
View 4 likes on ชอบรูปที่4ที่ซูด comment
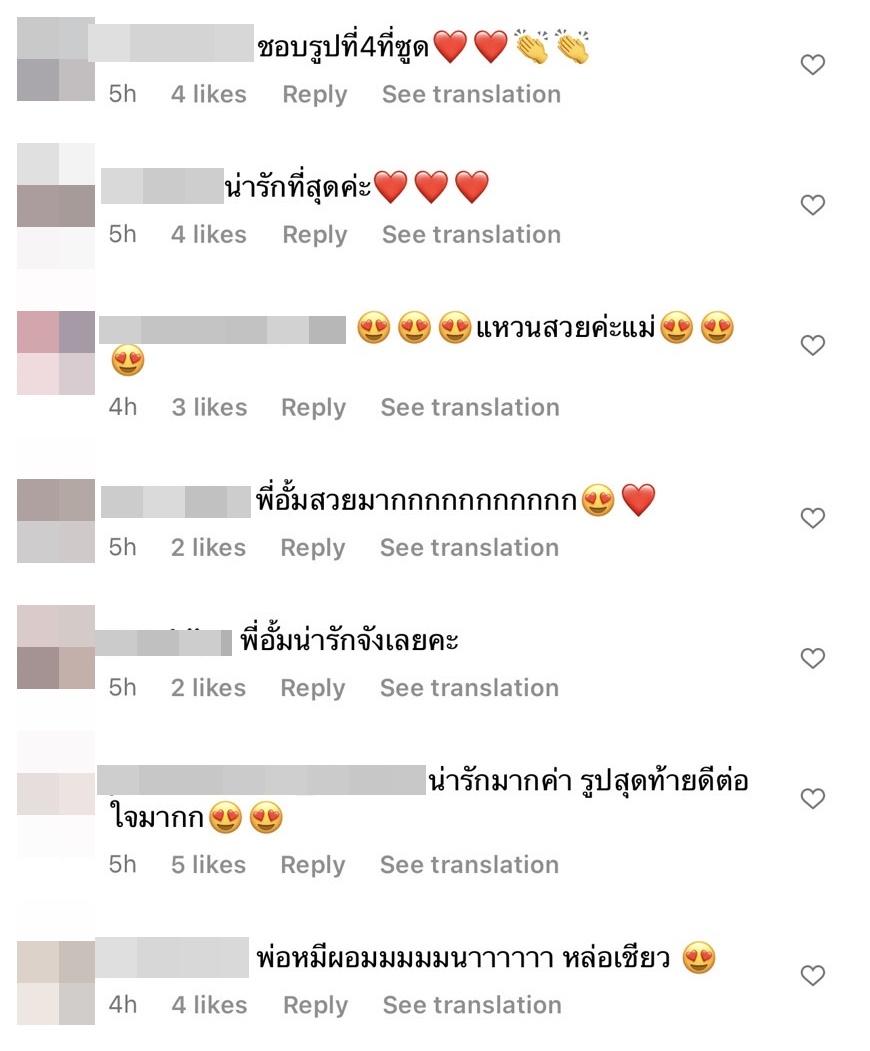pyautogui.click(x=208, y=95)
